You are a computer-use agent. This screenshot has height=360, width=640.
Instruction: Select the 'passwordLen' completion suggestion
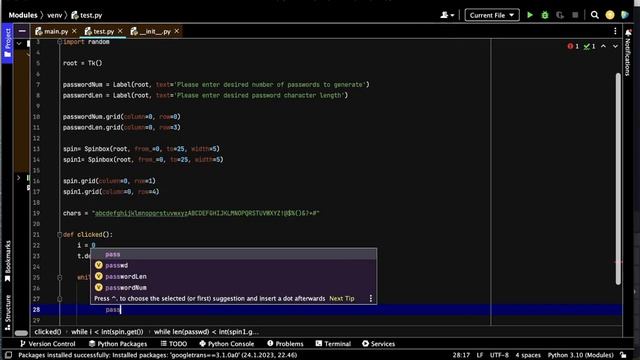point(233,276)
